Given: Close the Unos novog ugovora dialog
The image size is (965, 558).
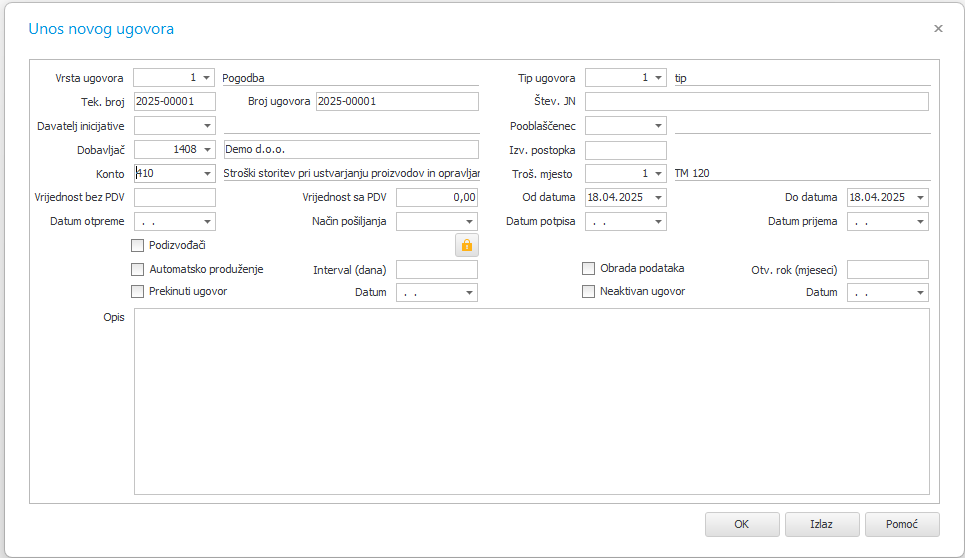Looking at the screenshot, I should pos(938,28).
